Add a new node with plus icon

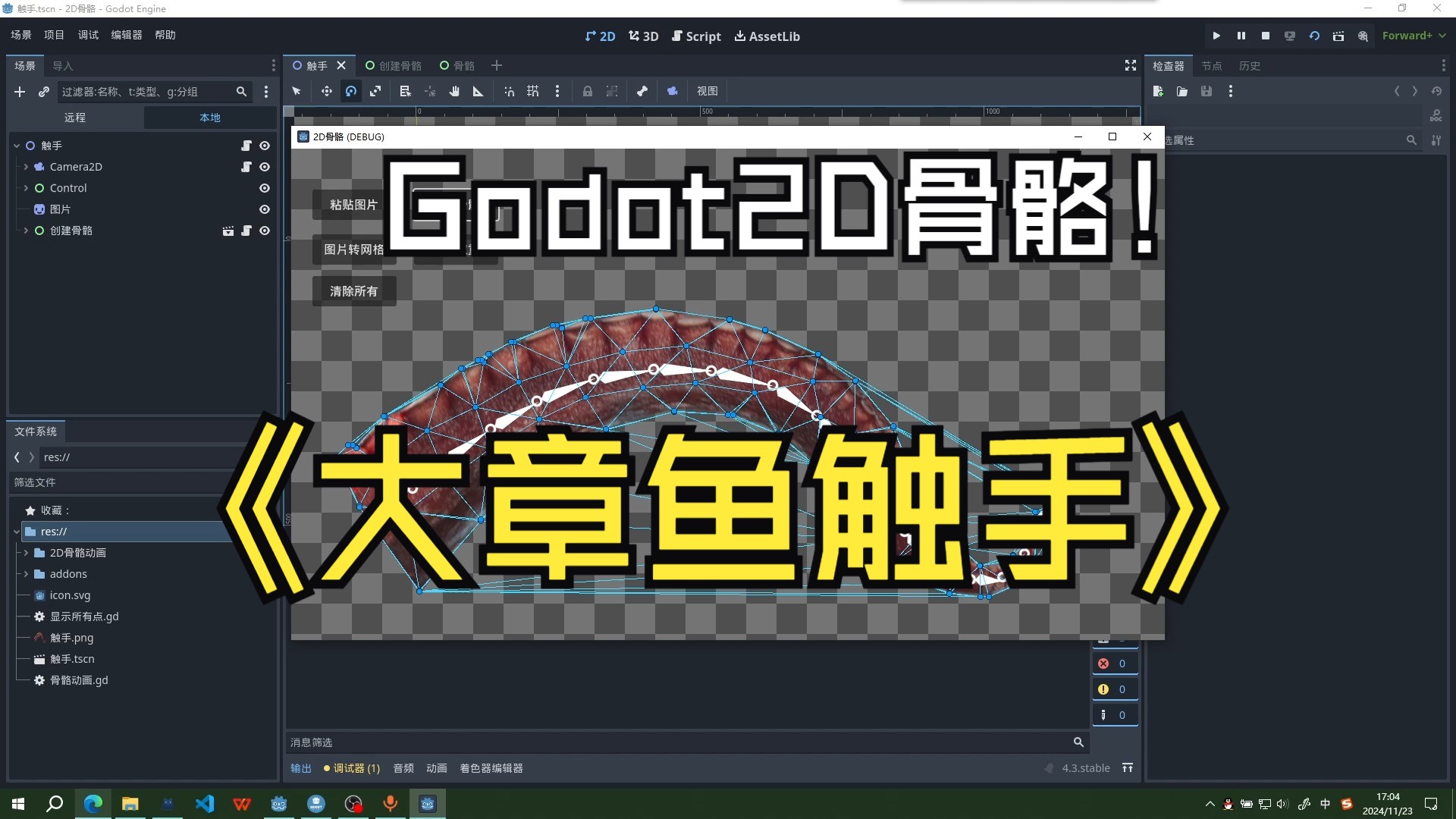click(x=20, y=92)
